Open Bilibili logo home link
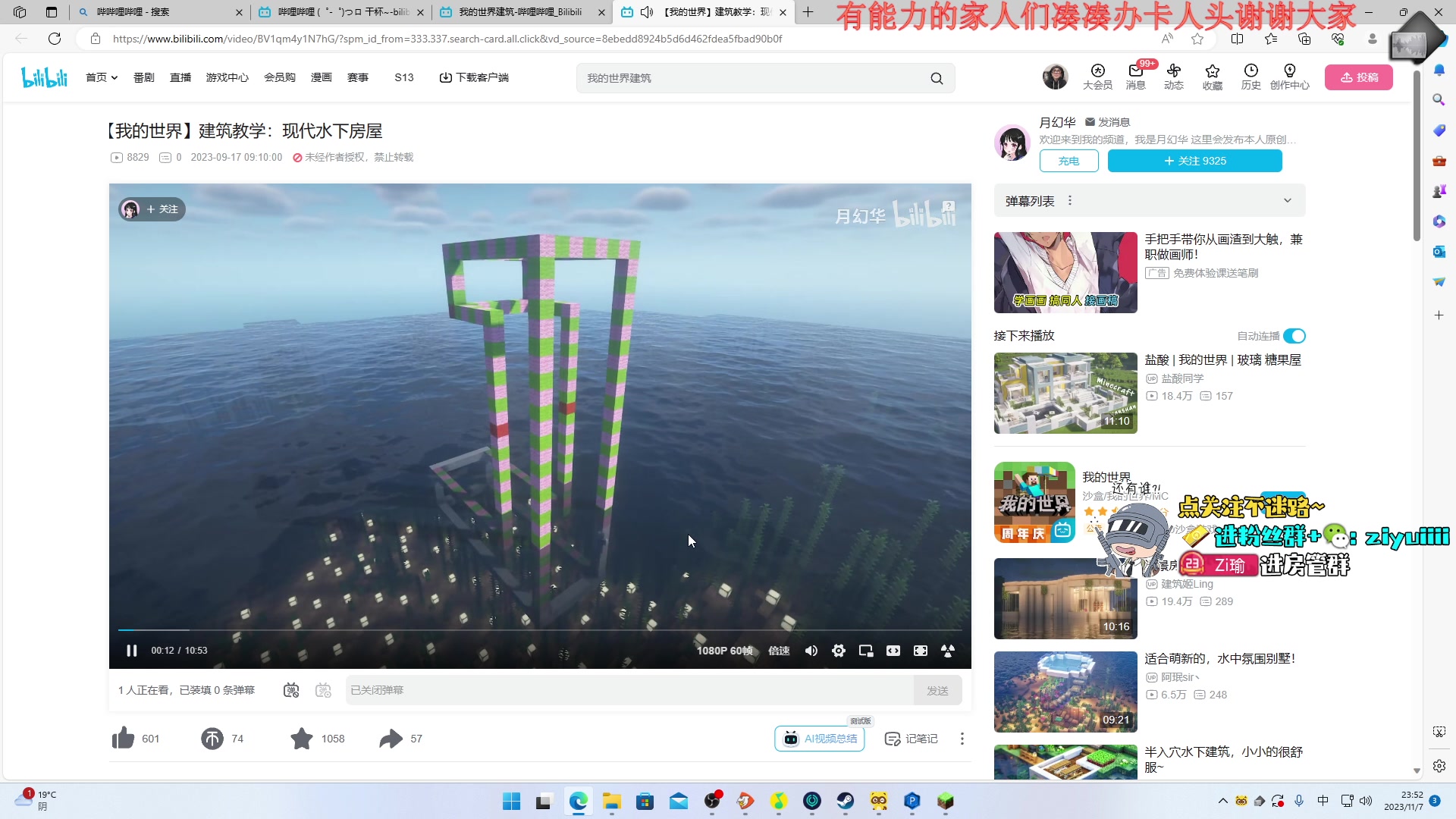The image size is (1456, 819). click(45, 77)
